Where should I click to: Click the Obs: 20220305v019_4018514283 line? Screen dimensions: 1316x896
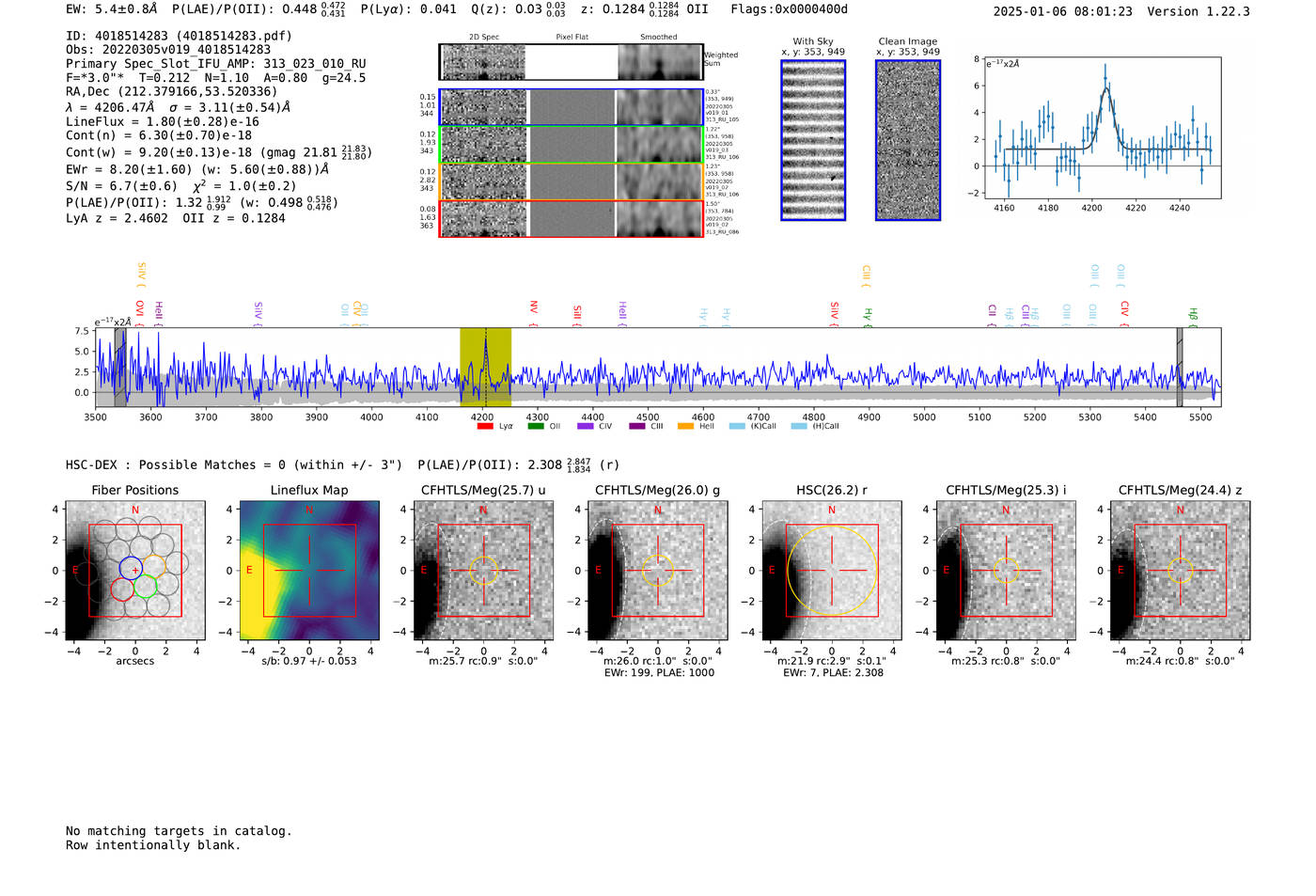(168, 50)
